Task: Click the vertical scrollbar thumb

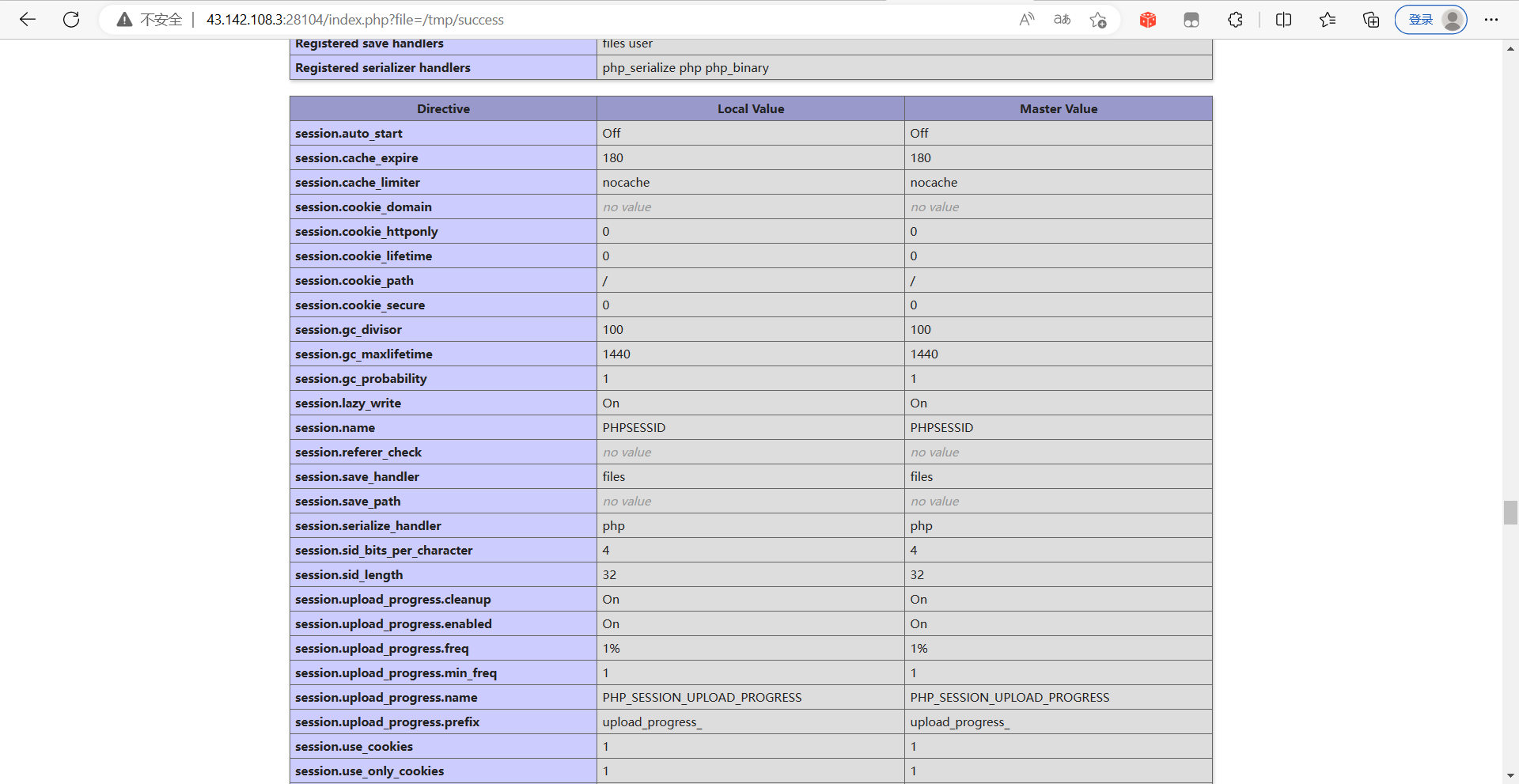Action: [x=1510, y=513]
